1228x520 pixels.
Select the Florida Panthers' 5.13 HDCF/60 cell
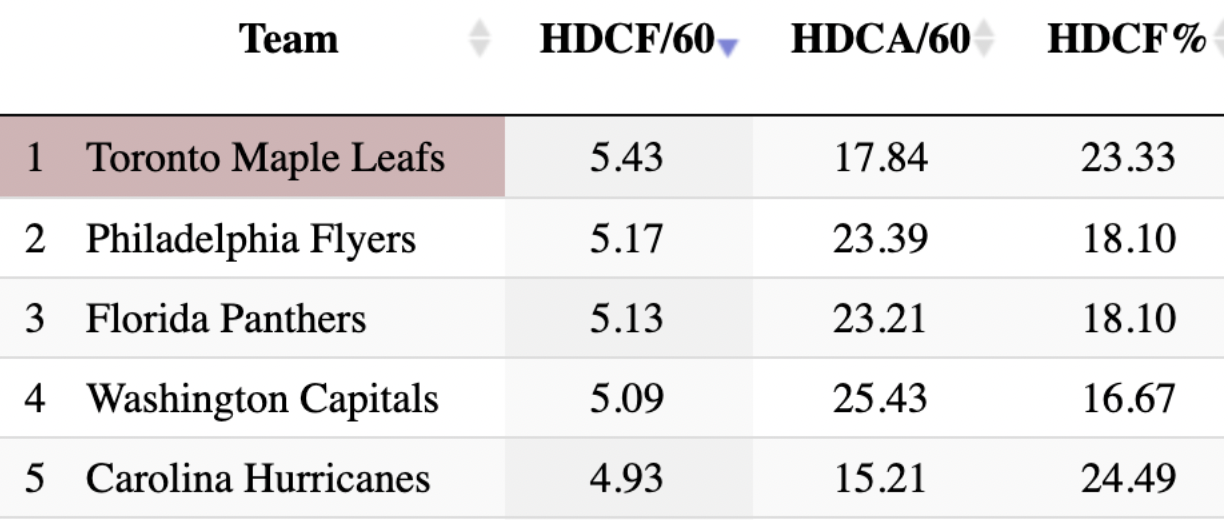[x=626, y=319]
